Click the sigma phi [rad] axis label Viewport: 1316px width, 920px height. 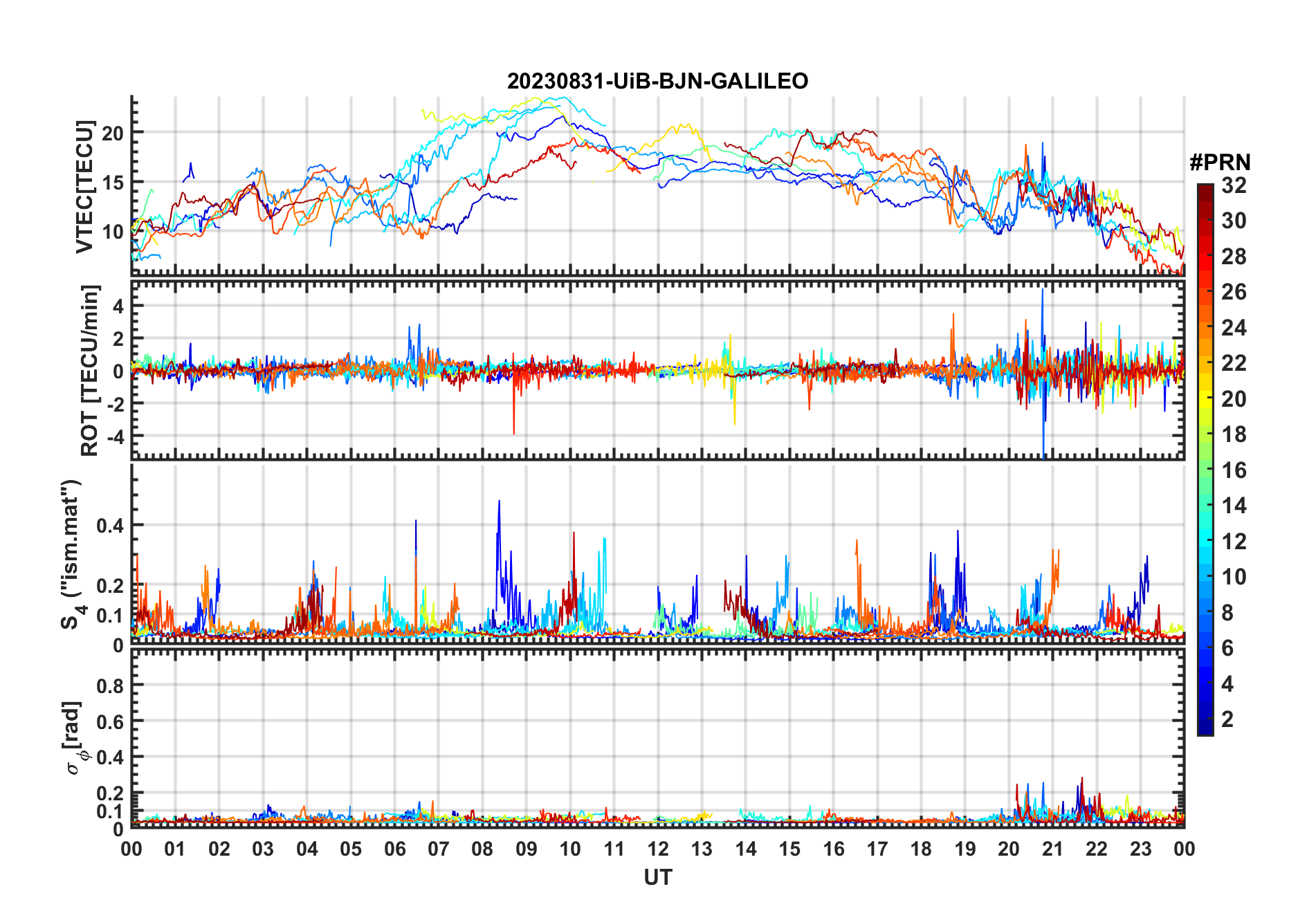[74, 738]
